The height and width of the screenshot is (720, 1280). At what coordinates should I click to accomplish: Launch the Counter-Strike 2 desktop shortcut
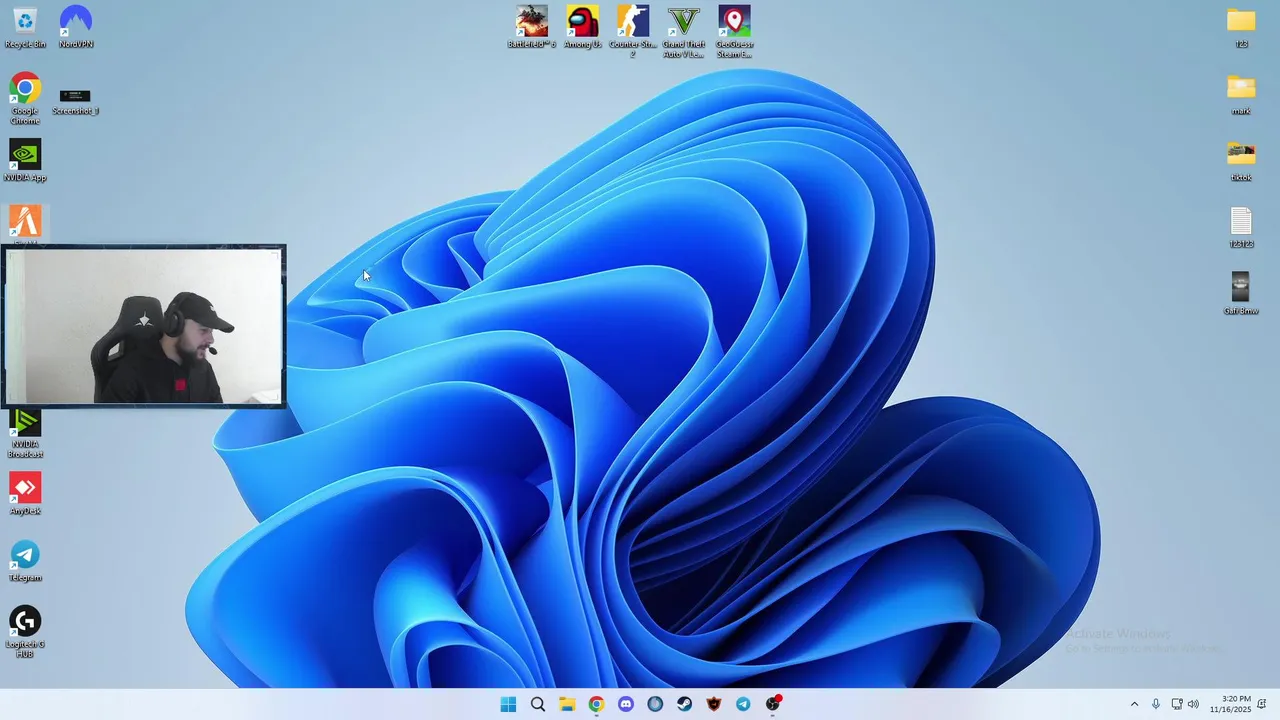632,32
